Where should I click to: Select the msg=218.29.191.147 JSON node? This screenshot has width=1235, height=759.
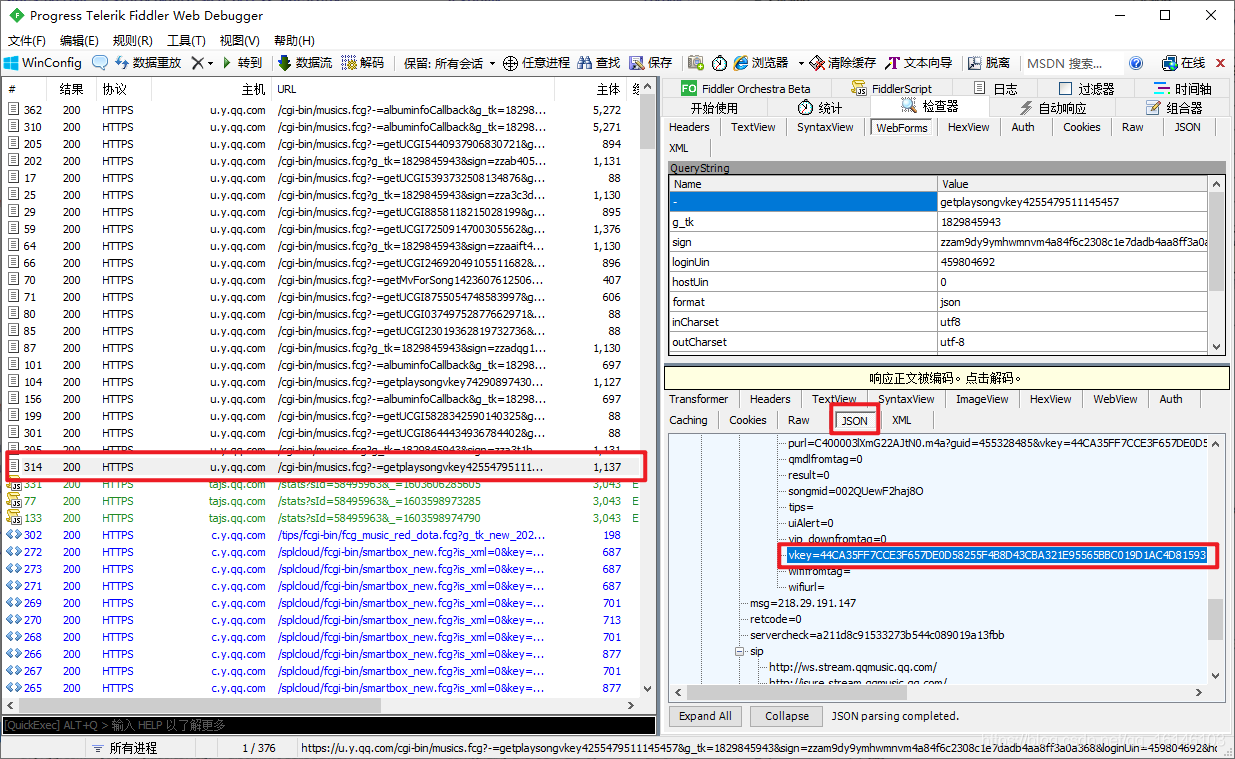(803, 603)
